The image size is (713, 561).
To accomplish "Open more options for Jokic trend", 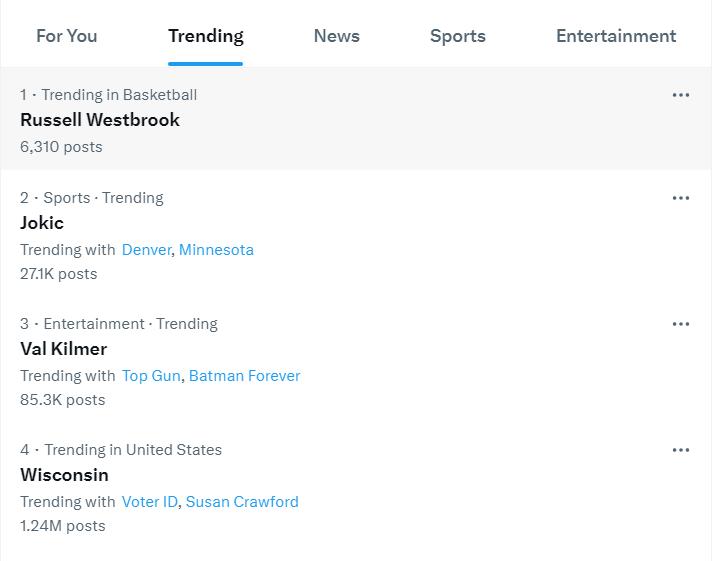I will pyautogui.click(x=681, y=198).
